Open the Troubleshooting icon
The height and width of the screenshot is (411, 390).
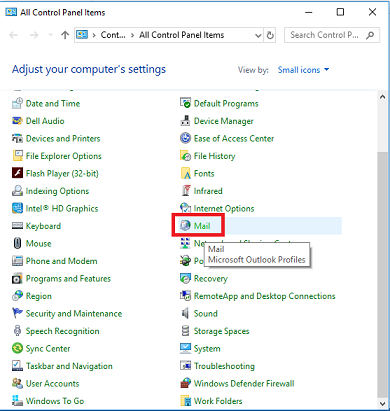(185, 366)
